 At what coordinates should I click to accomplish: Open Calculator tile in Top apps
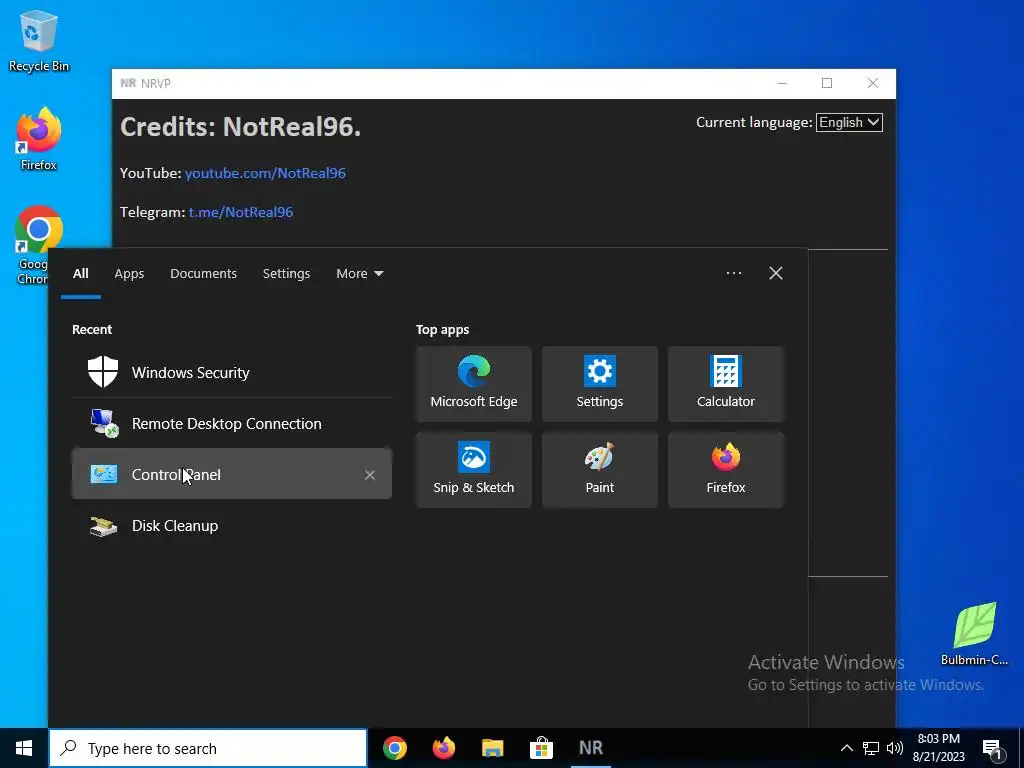(x=726, y=384)
